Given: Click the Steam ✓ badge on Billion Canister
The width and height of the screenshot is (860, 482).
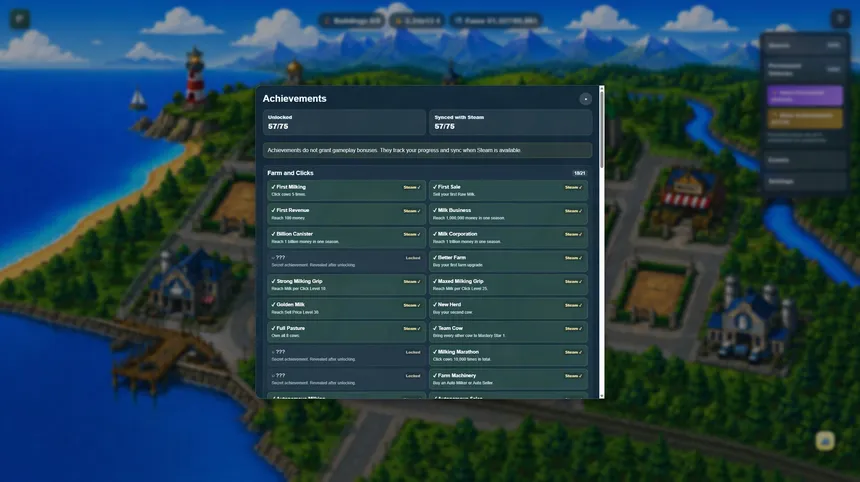Looking at the screenshot, I should 412,235.
